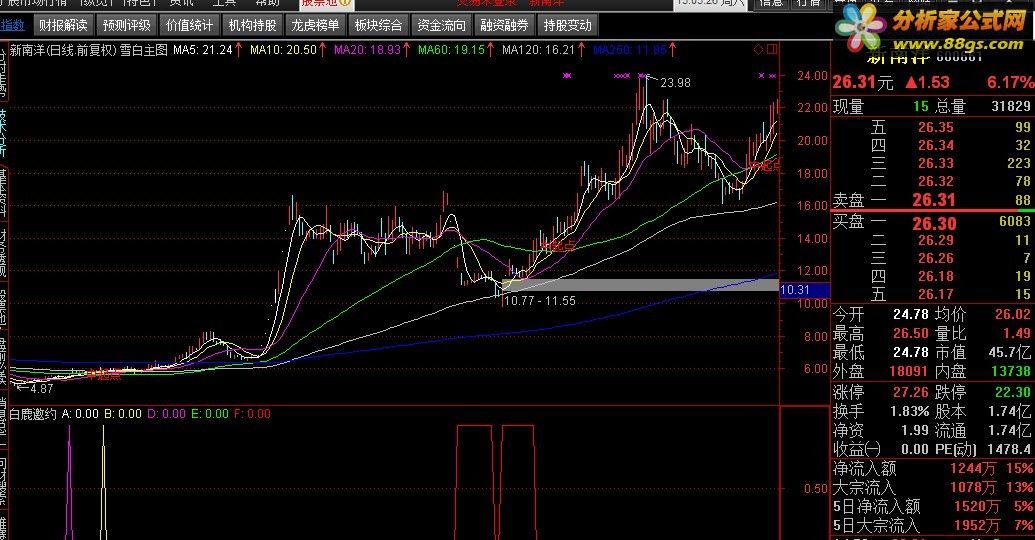Click the PE(动) 1478.4 value
1035x540 pixels.
(1009, 450)
